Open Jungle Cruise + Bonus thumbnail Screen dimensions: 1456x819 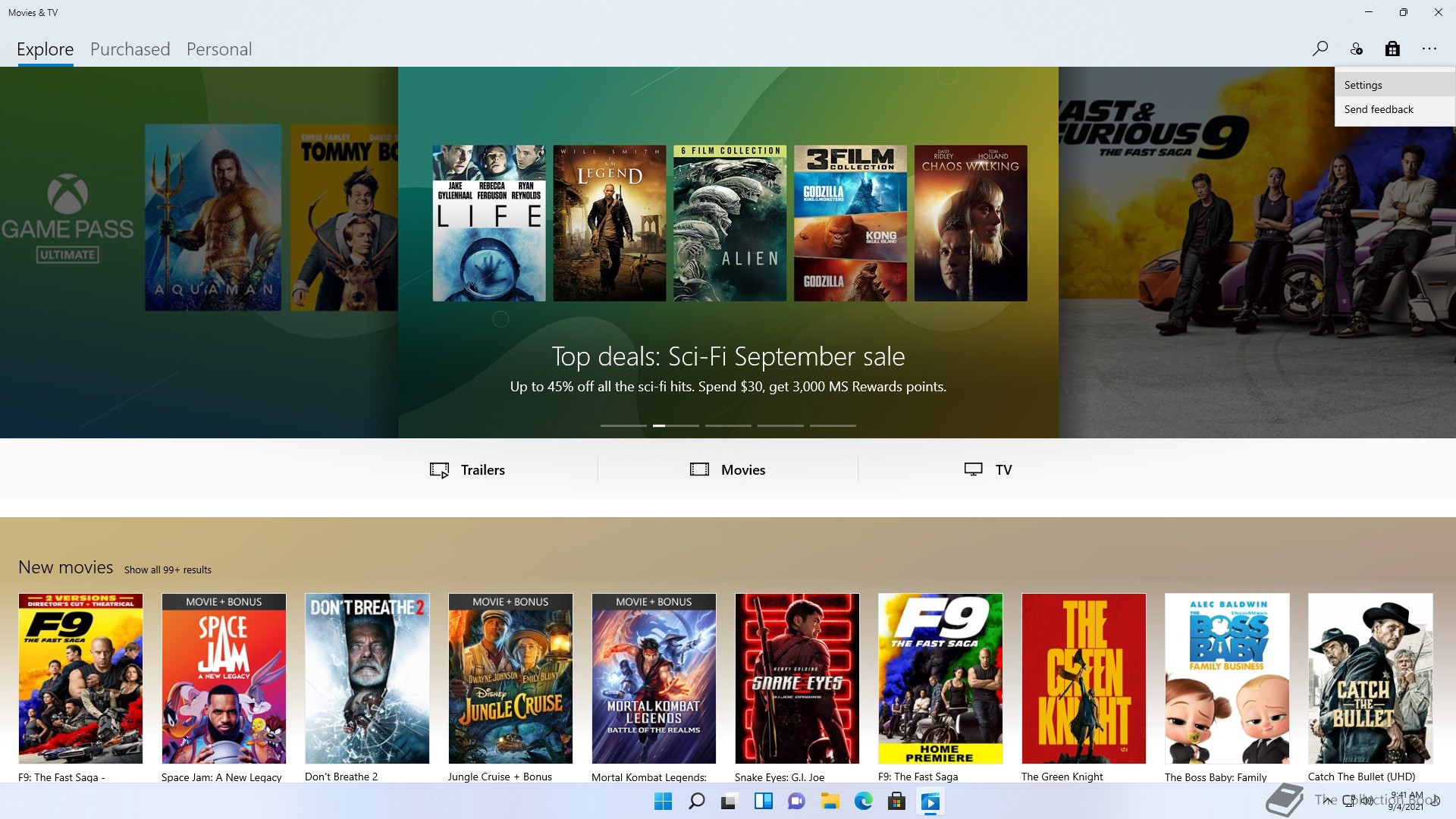pyautogui.click(x=510, y=679)
